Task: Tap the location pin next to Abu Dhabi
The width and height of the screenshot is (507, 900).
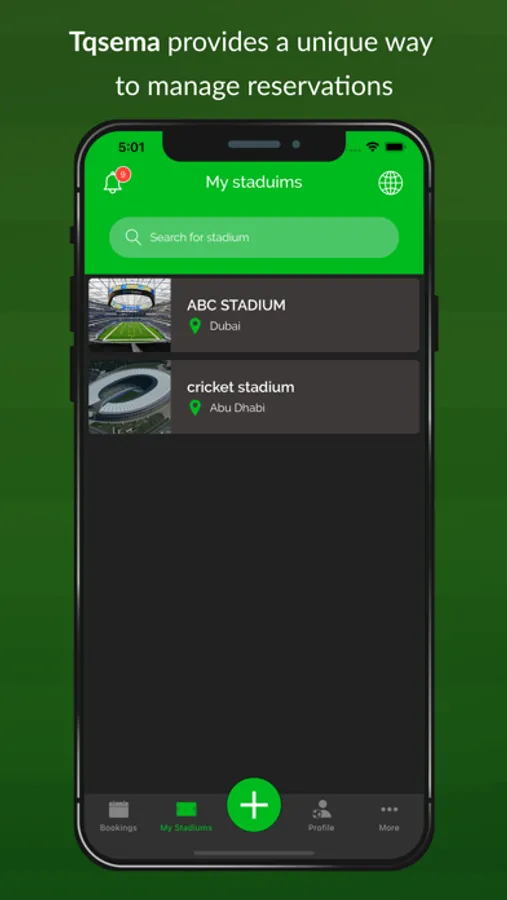Action: [x=195, y=408]
